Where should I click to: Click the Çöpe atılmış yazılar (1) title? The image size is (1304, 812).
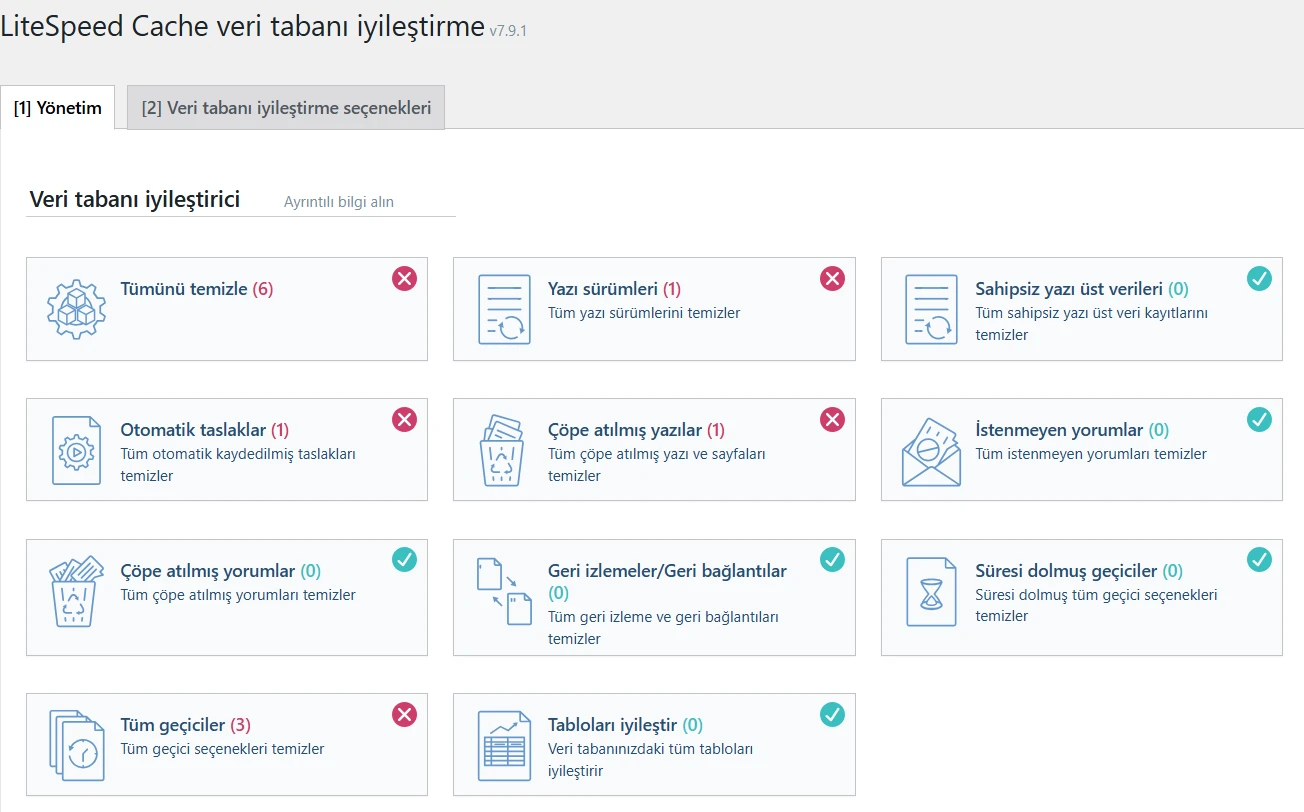pos(637,430)
